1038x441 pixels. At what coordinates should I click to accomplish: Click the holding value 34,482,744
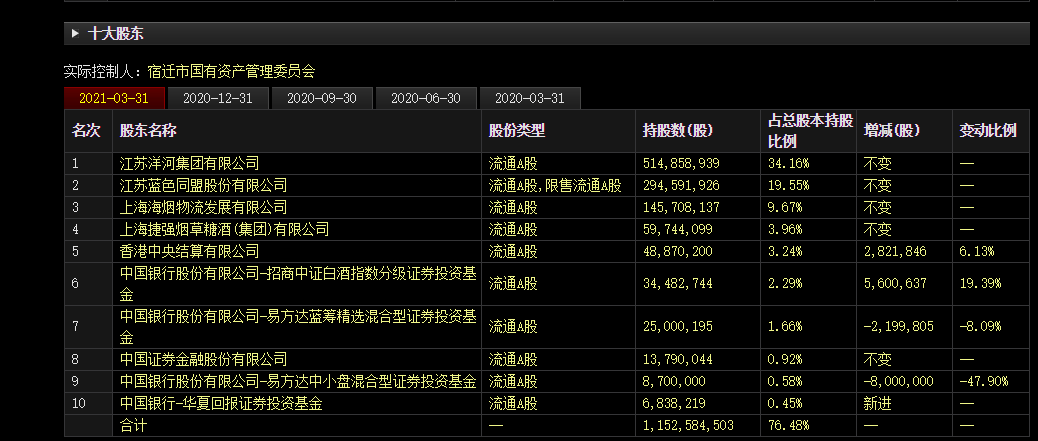tap(677, 283)
